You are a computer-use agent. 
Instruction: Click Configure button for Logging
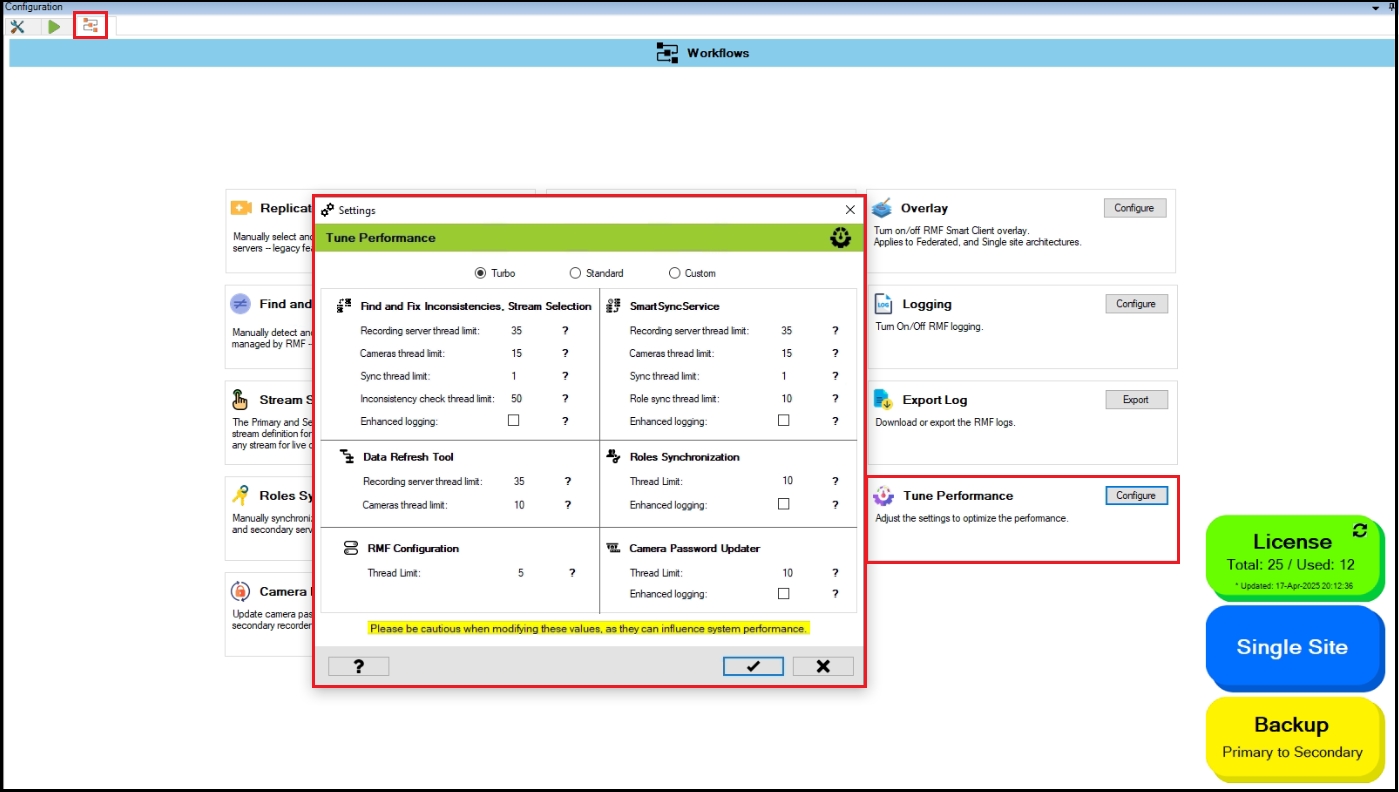coord(1136,304)
